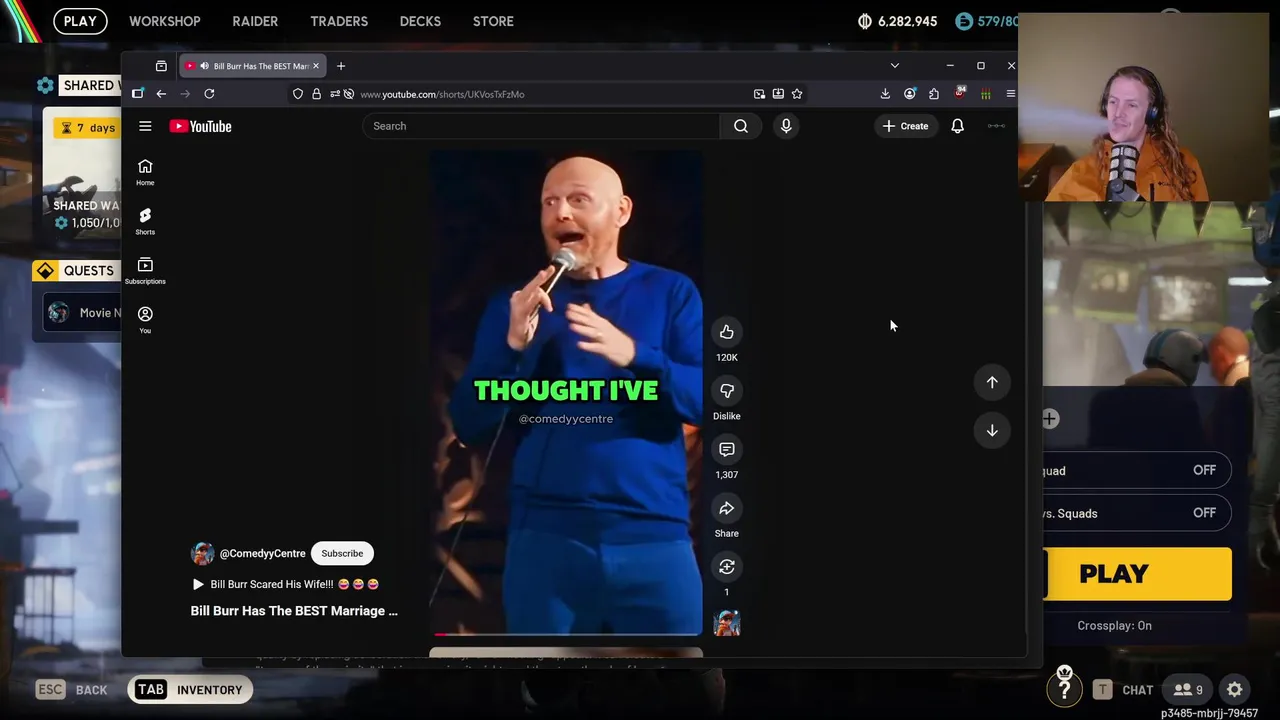Open YouTube notifications bell
Screen dimensions: 1280x720
coord(957,126)
